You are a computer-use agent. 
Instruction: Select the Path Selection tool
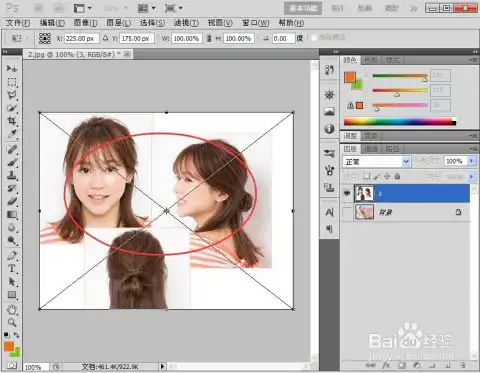pyautogui.click(x=12, y=282)
